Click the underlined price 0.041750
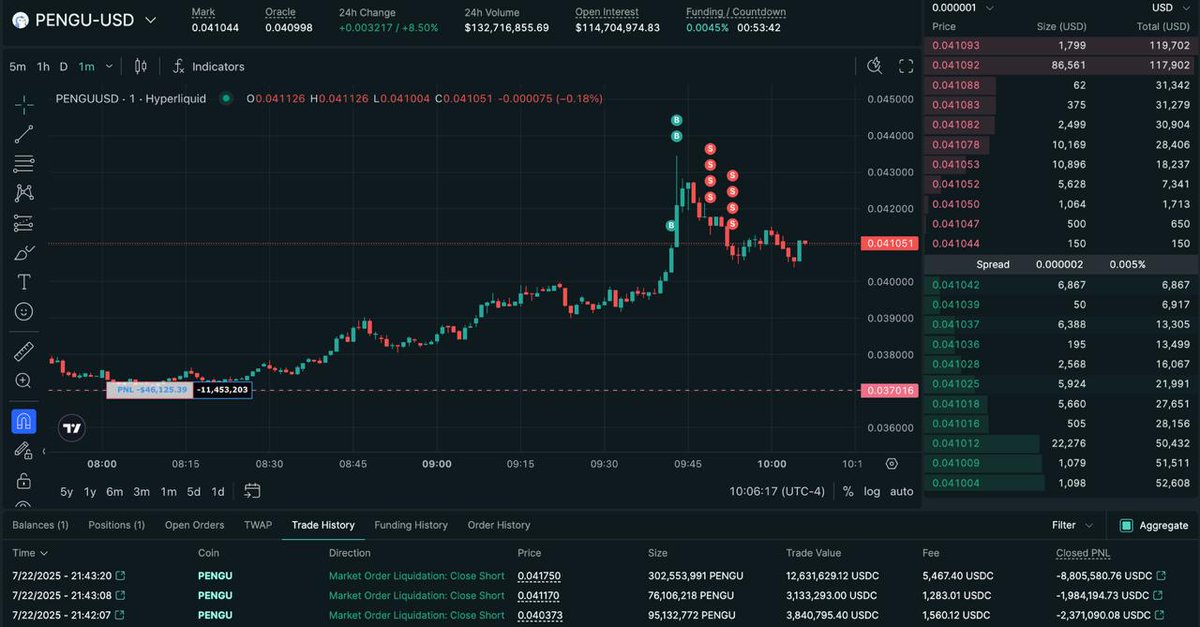The width and height of the screenshot is (1200, 627). tap(539, 576)
